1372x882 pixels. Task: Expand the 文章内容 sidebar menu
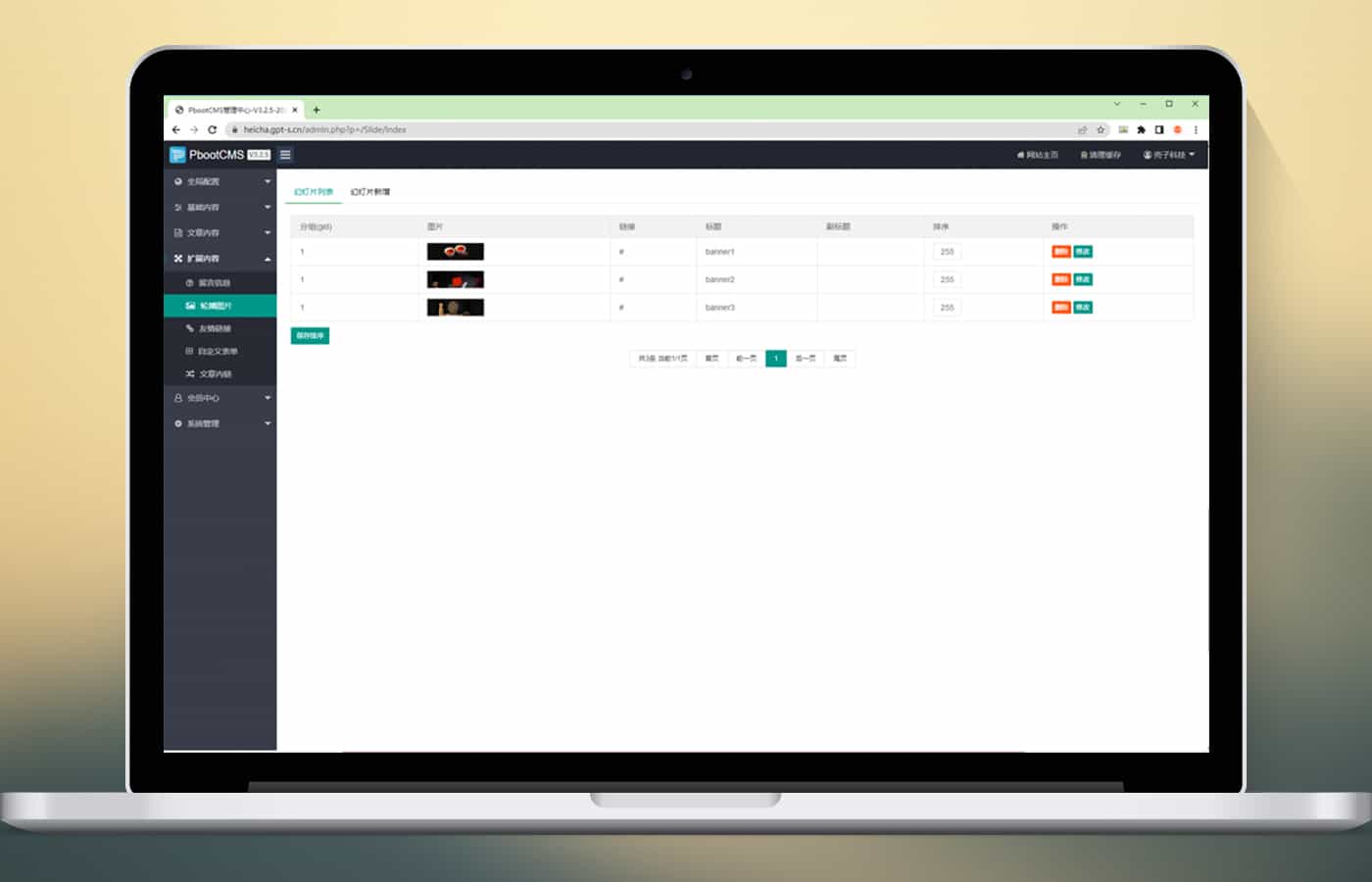(220, 232)
